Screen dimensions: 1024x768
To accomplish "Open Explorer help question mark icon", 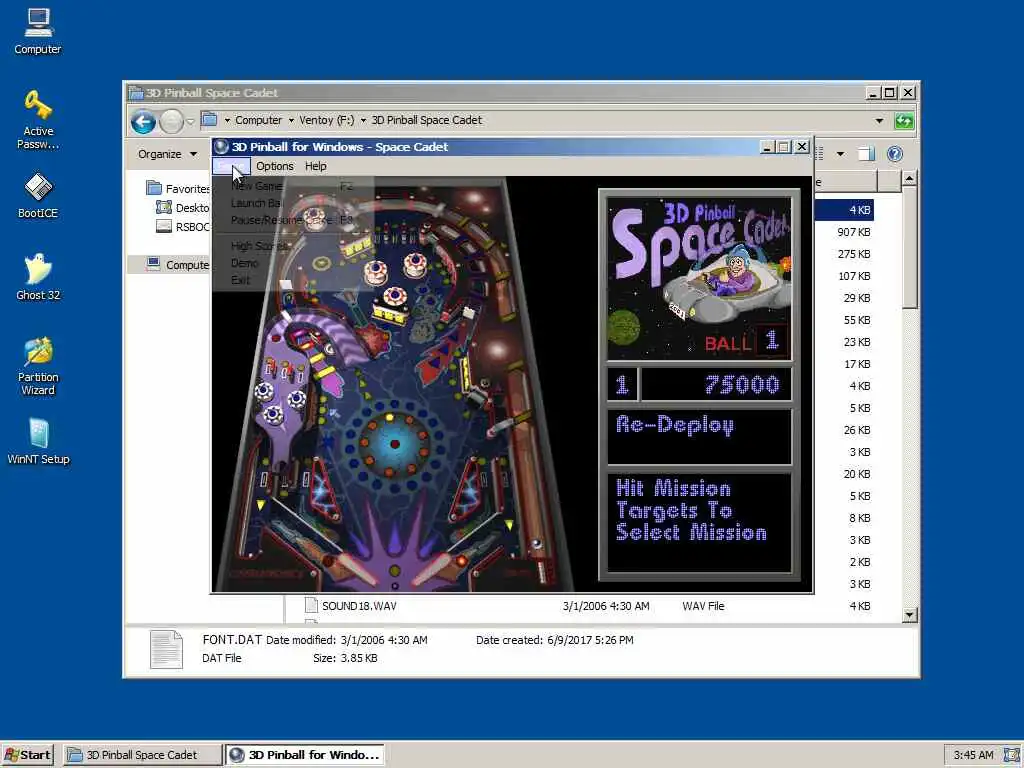I will tap(895, 154).
